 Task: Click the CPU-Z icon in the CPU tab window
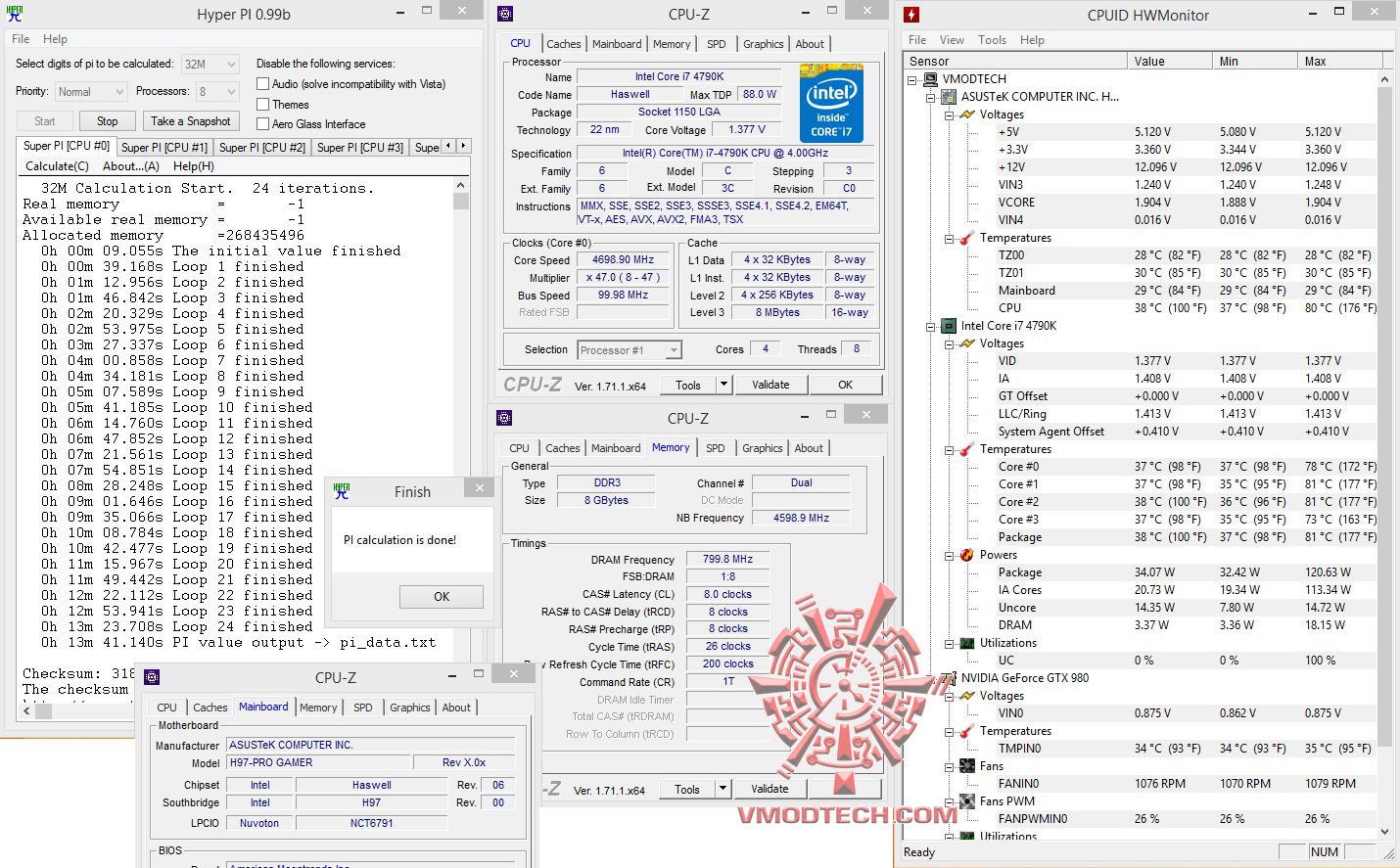point(505,14)
